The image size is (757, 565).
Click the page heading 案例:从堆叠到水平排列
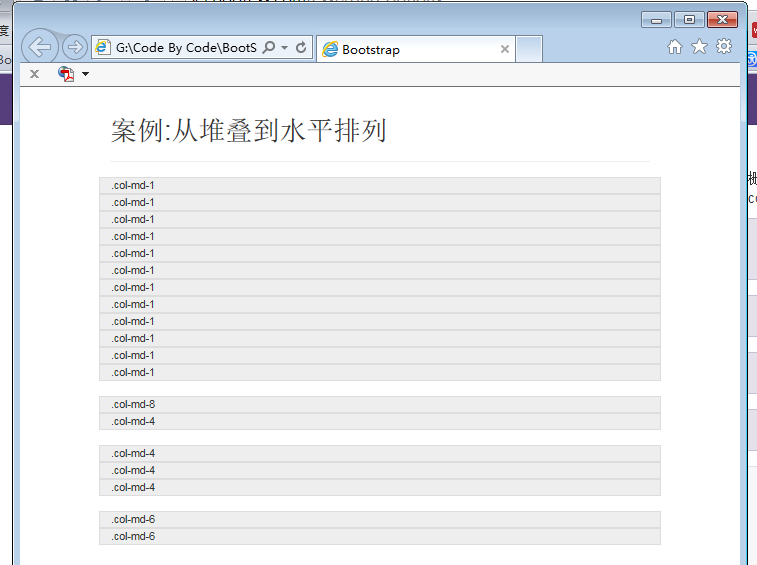(248, 130)
